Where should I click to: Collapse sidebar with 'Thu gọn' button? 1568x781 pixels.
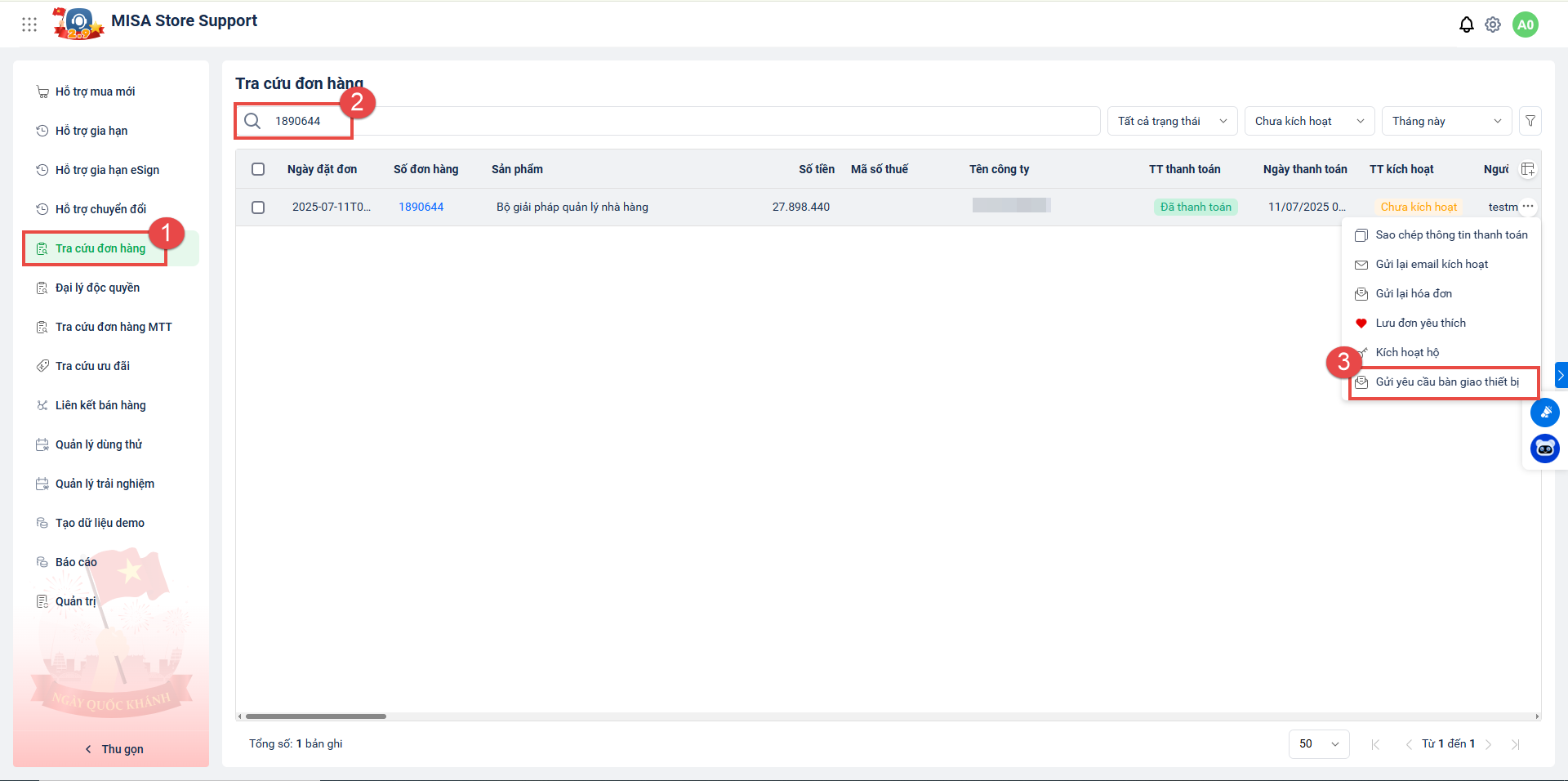point(114,749)
